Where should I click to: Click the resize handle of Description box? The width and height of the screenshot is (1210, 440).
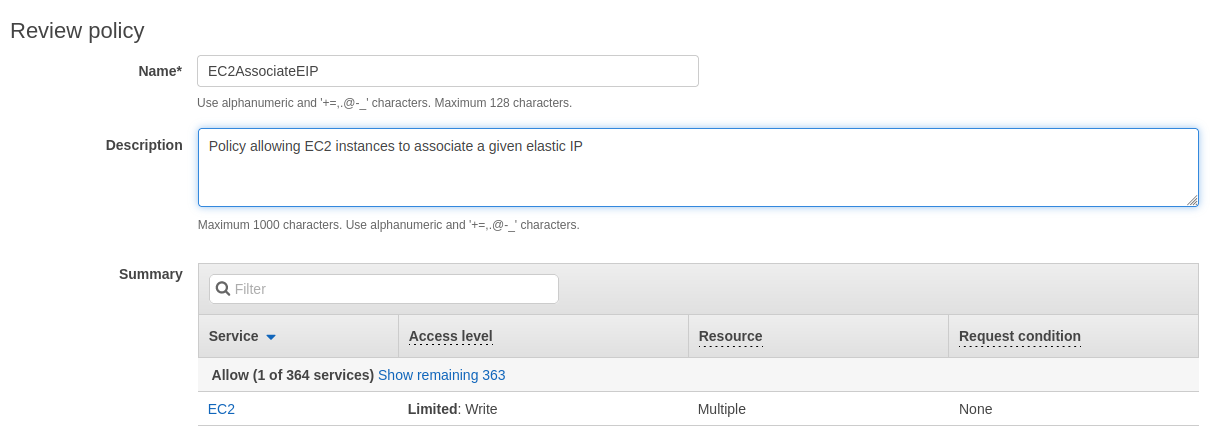click(x=1192, y=200)
